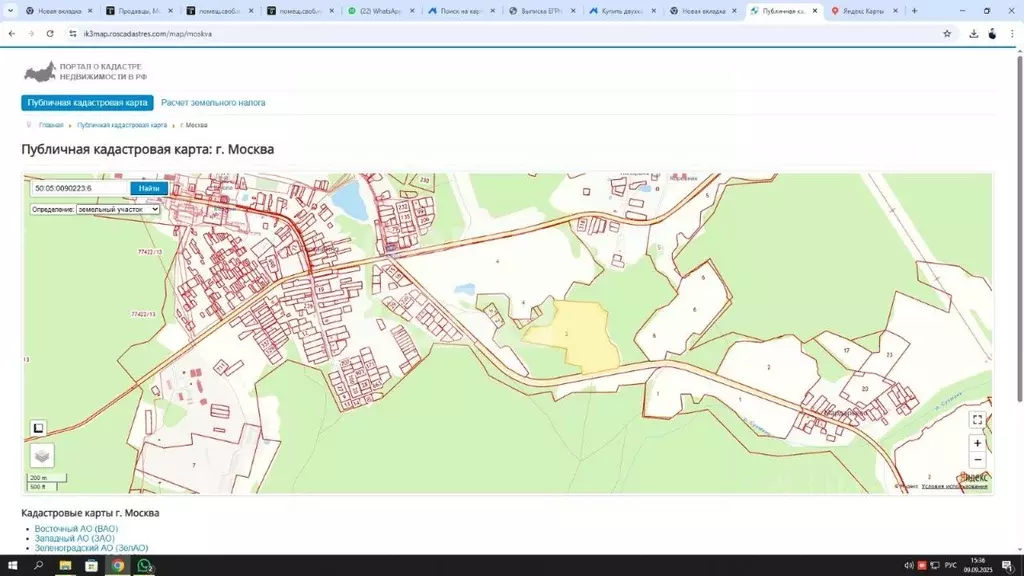Open the map layers icon
The image size is (1024, 576).
(42, 455)
